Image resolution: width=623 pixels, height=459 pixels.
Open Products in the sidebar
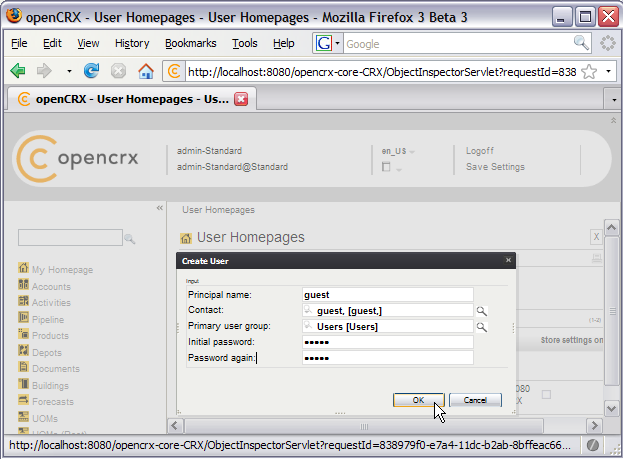point(50,336)
